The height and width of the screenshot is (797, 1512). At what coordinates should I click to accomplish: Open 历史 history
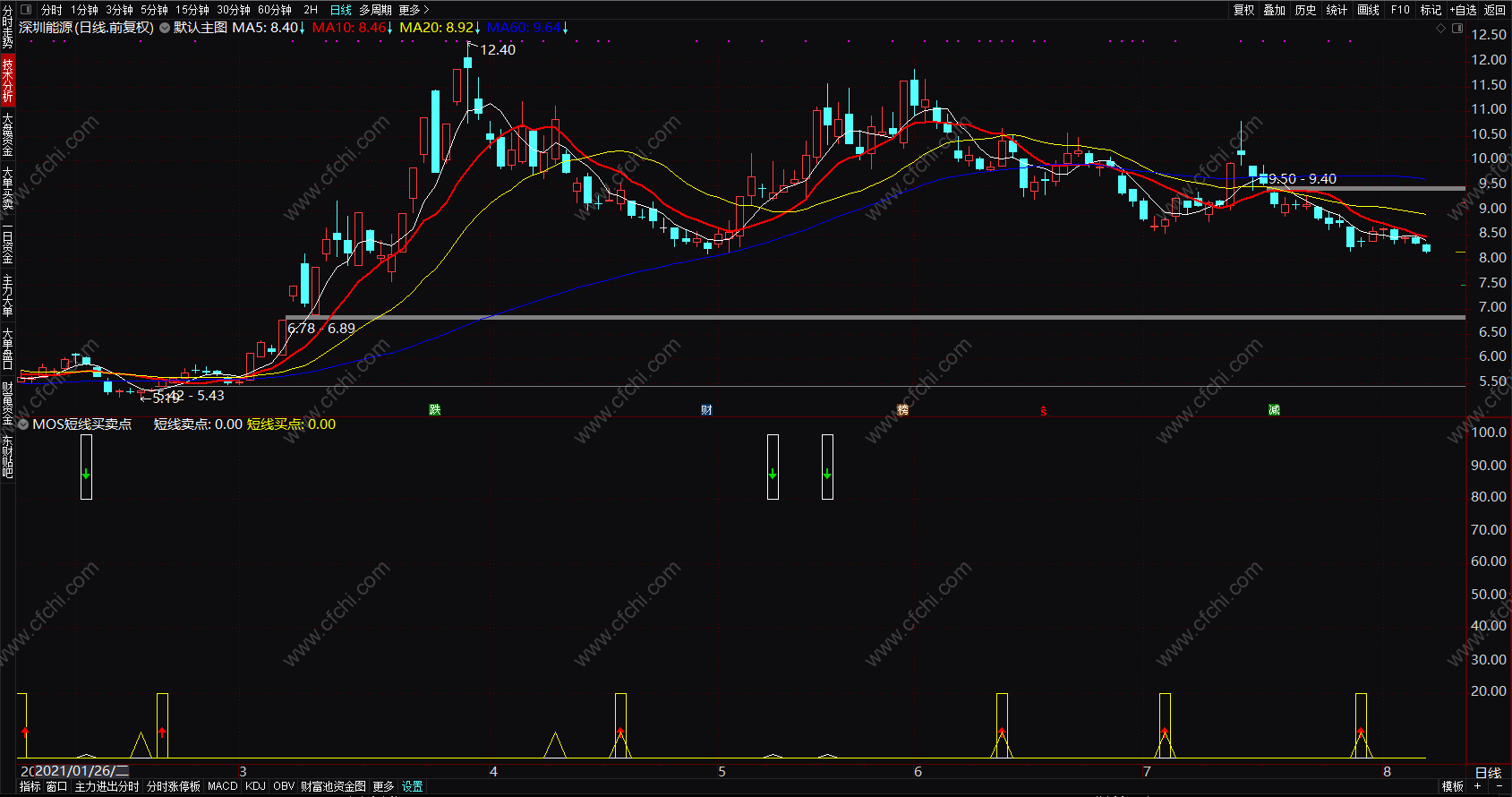[1306, 10]
